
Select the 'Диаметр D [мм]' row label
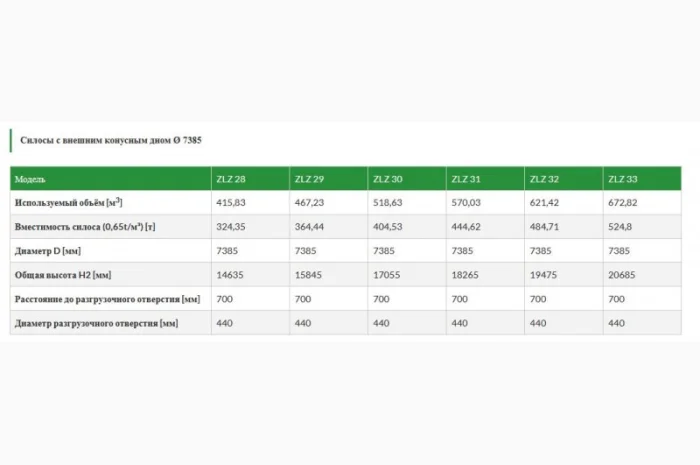point(48,251)
